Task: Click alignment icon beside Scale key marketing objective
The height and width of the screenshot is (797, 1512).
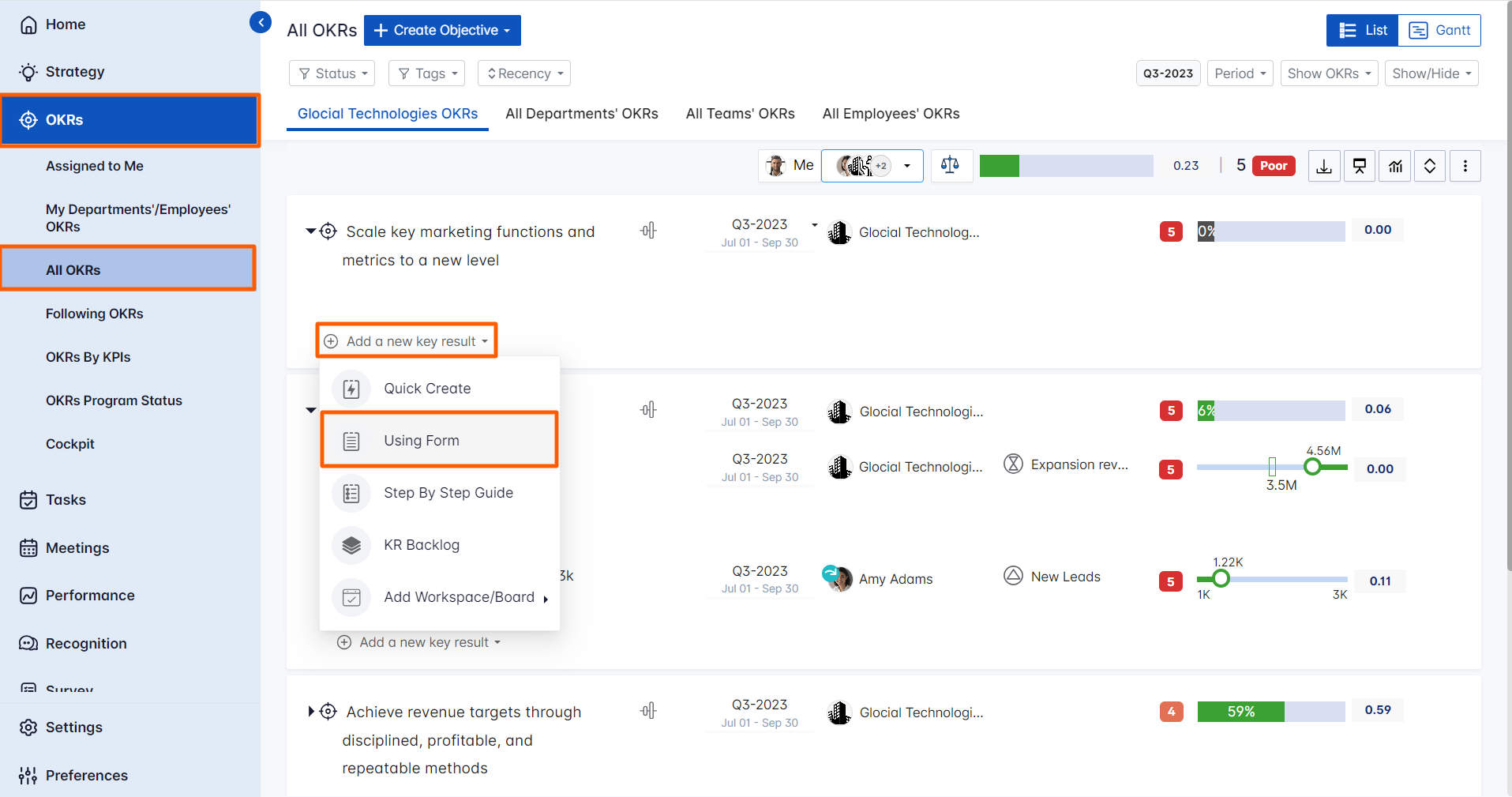Action: point(648,231)
